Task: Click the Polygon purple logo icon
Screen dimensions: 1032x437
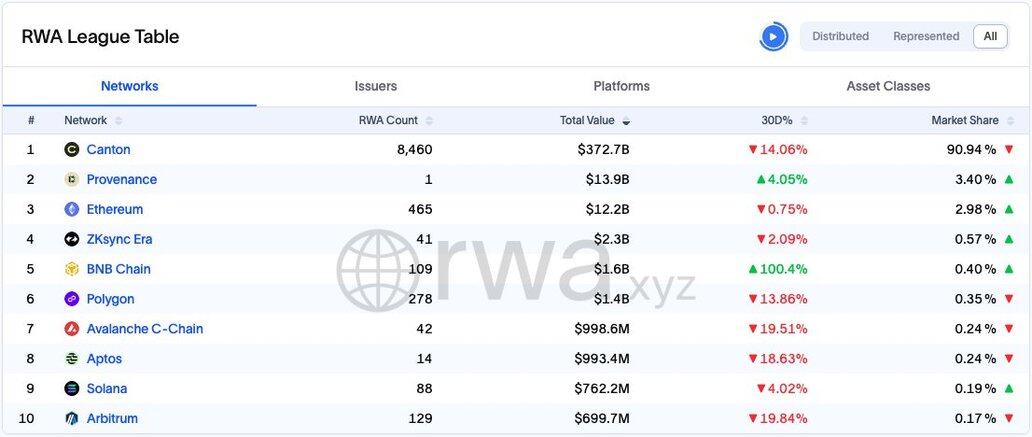Action: 71,299
